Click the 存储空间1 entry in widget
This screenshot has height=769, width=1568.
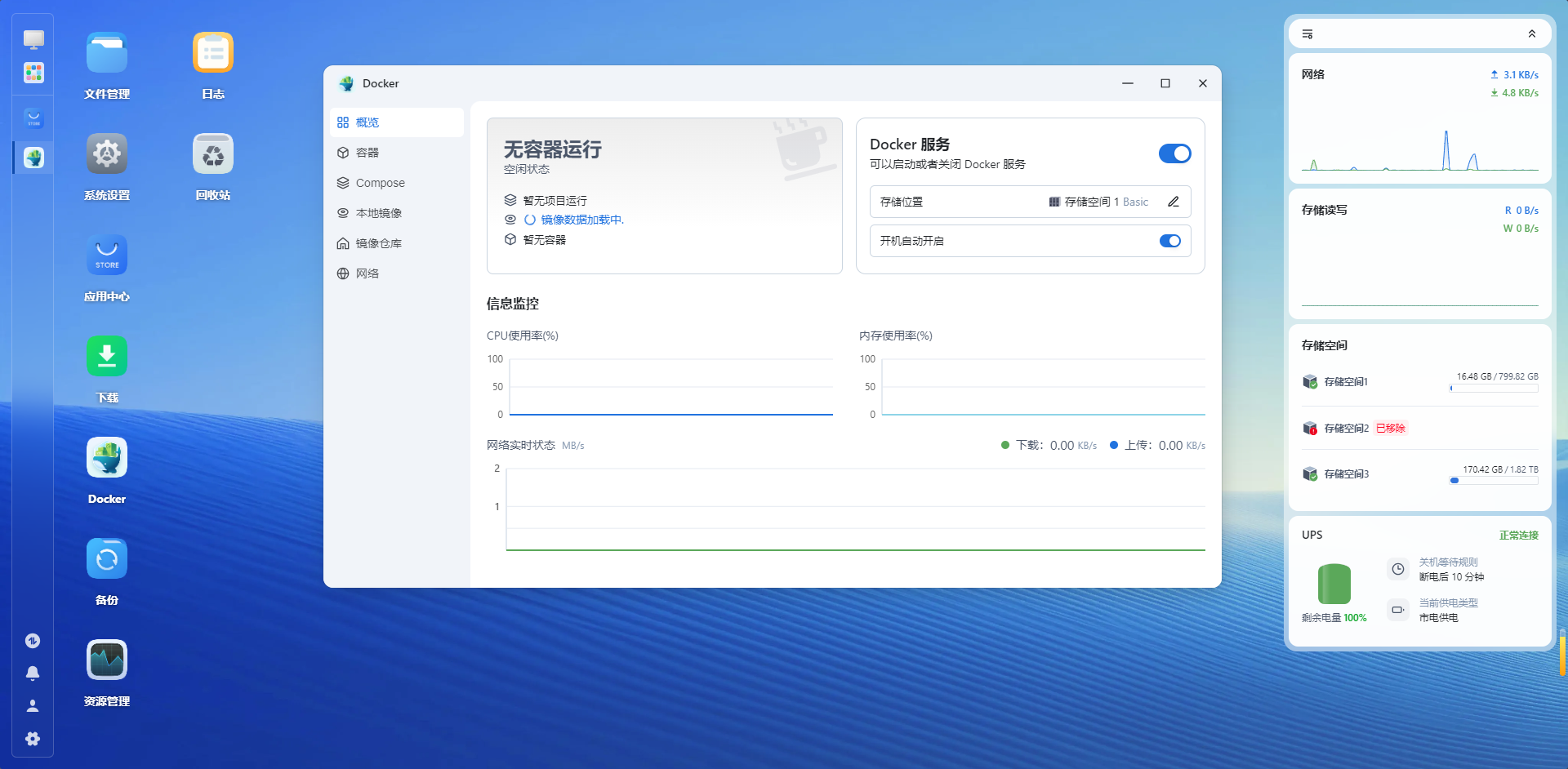coord(1345,382)
